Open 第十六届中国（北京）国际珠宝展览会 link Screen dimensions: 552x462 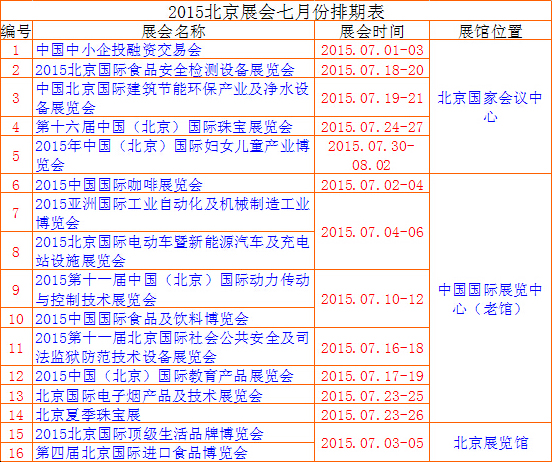[x=164, y=127]
